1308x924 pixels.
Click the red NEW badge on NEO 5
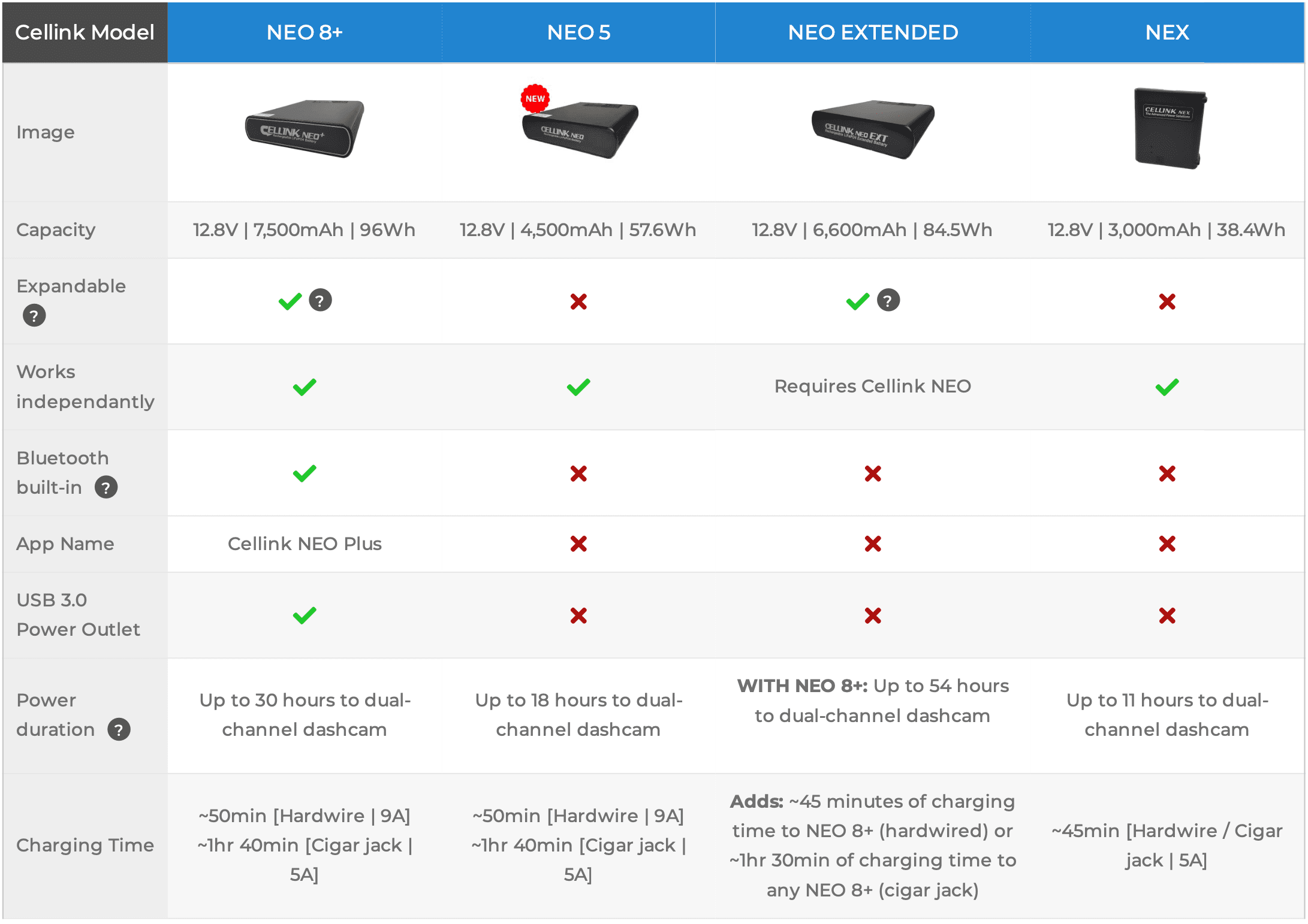[x=535, y=98]
